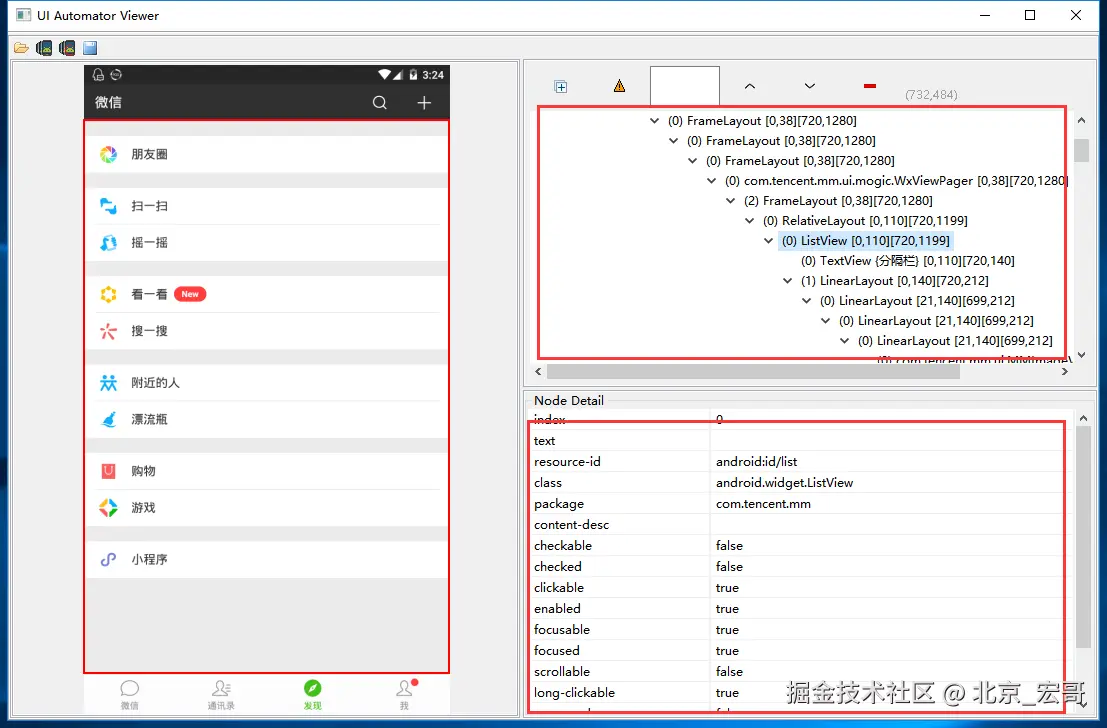Click the tree panel vertical scrollbar thumb
1107x728 pixels.
tap(1081, 150)
